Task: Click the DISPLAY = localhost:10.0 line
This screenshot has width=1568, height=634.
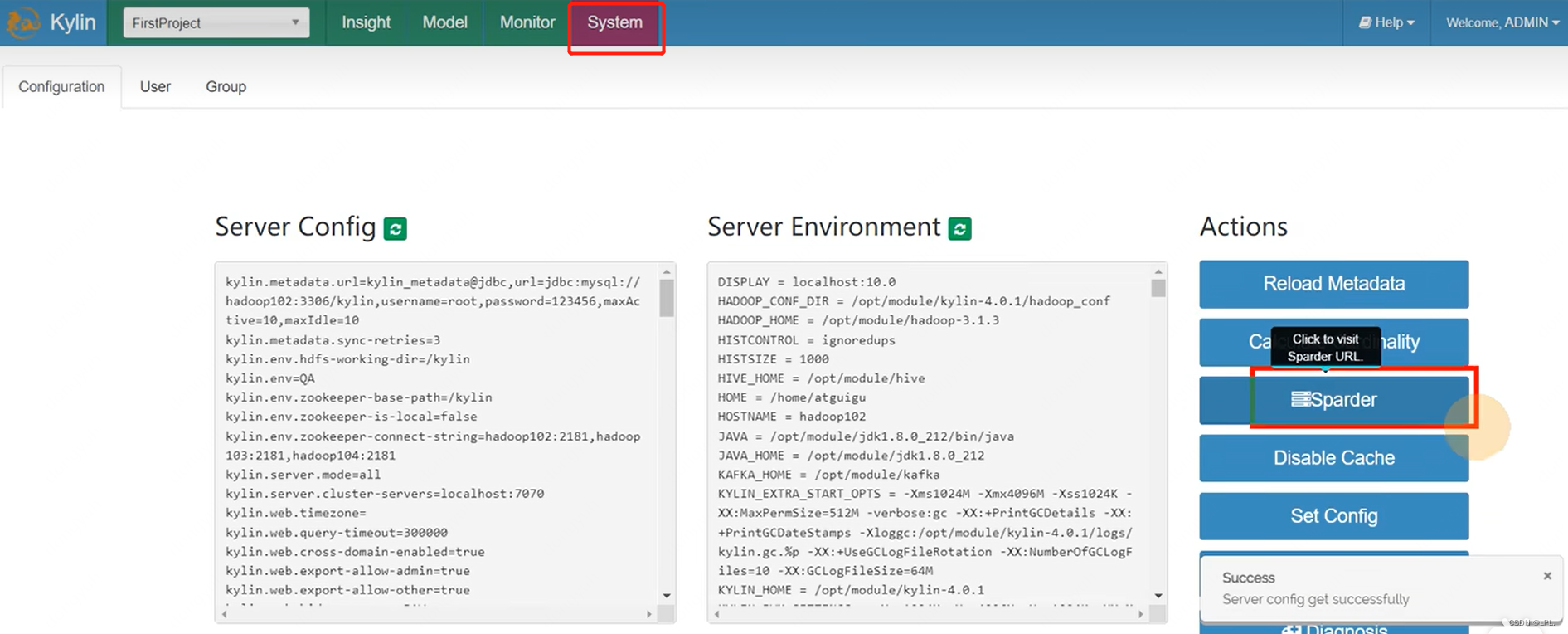Action: click(x=806, y=282)
